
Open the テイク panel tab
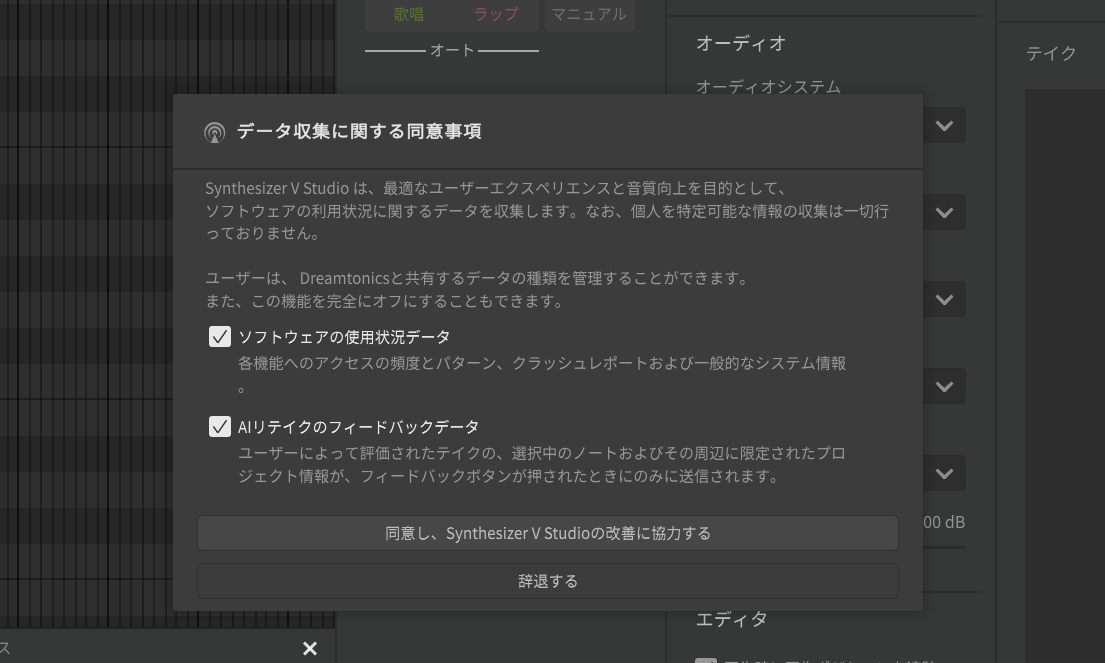tap(1051, 54)
